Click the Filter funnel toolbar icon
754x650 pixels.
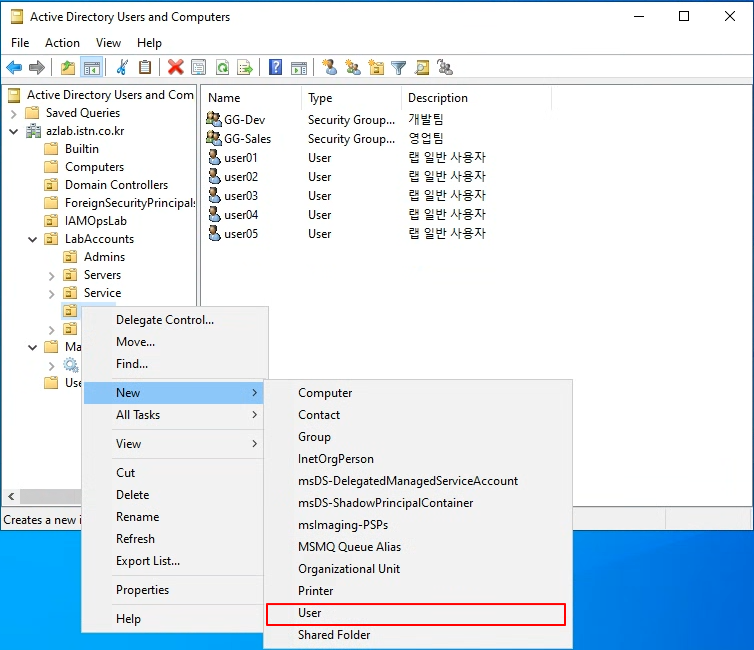(x=399, y=67)
